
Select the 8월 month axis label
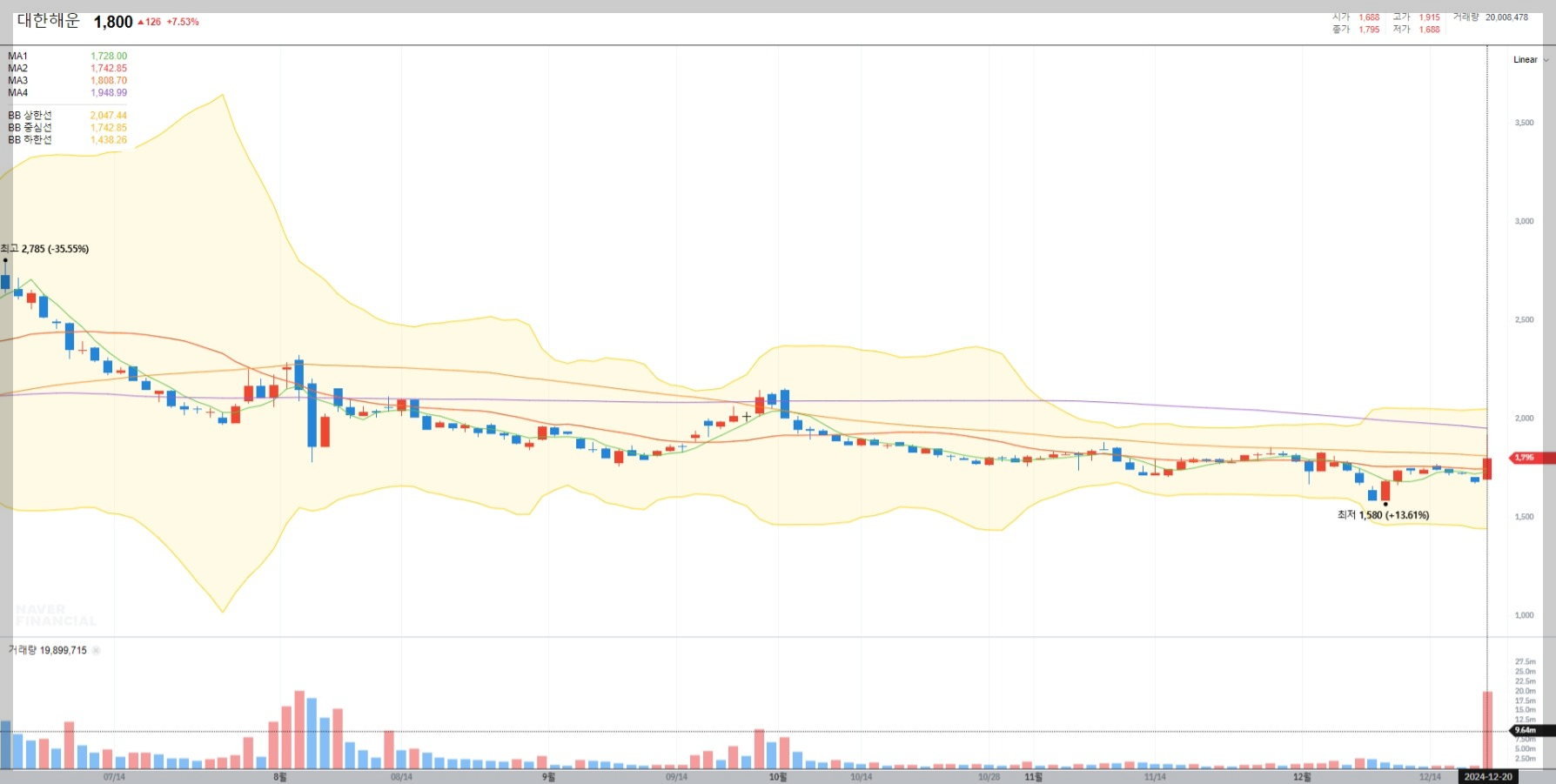click(279, 777)
